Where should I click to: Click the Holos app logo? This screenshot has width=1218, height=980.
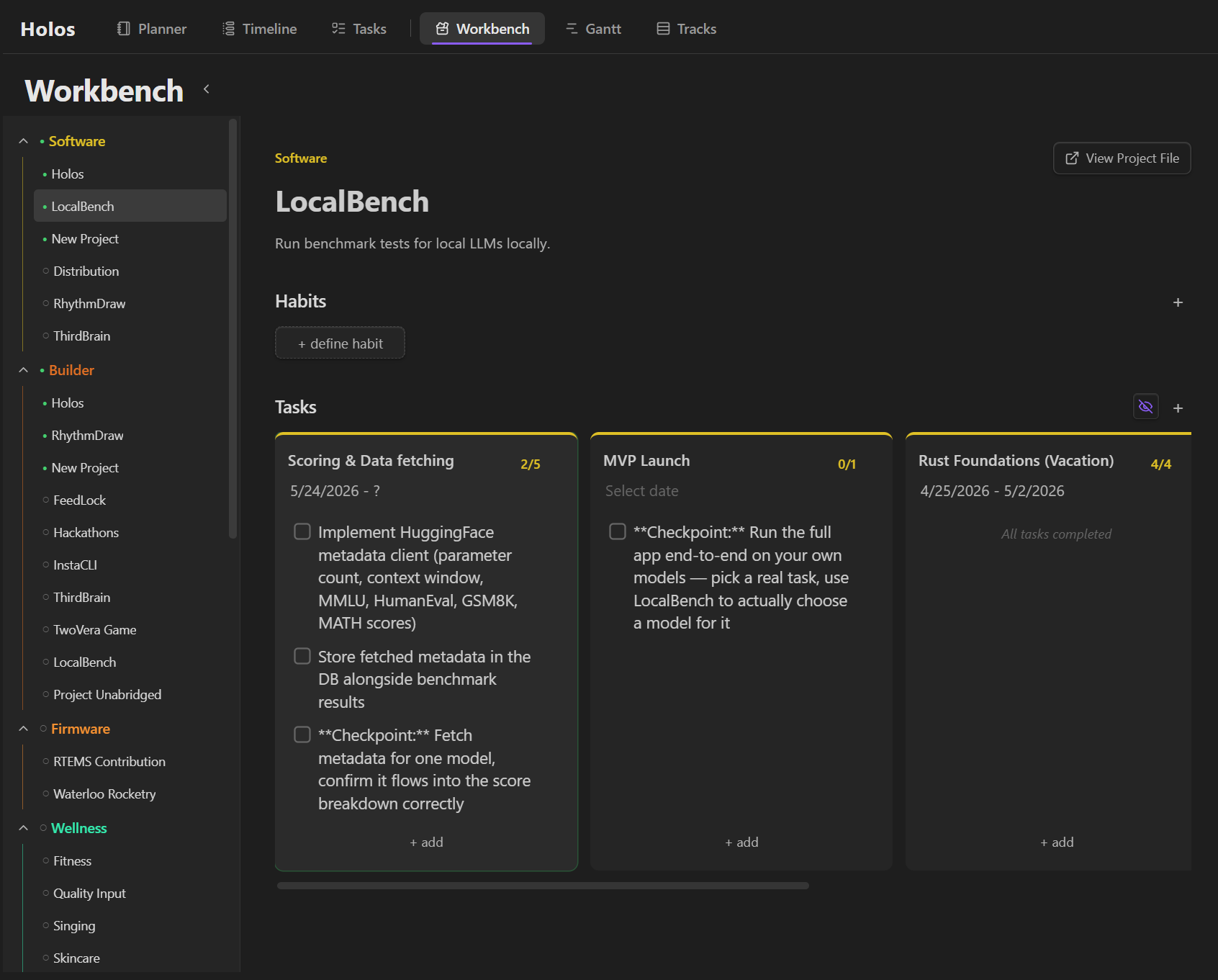point(48,29)
